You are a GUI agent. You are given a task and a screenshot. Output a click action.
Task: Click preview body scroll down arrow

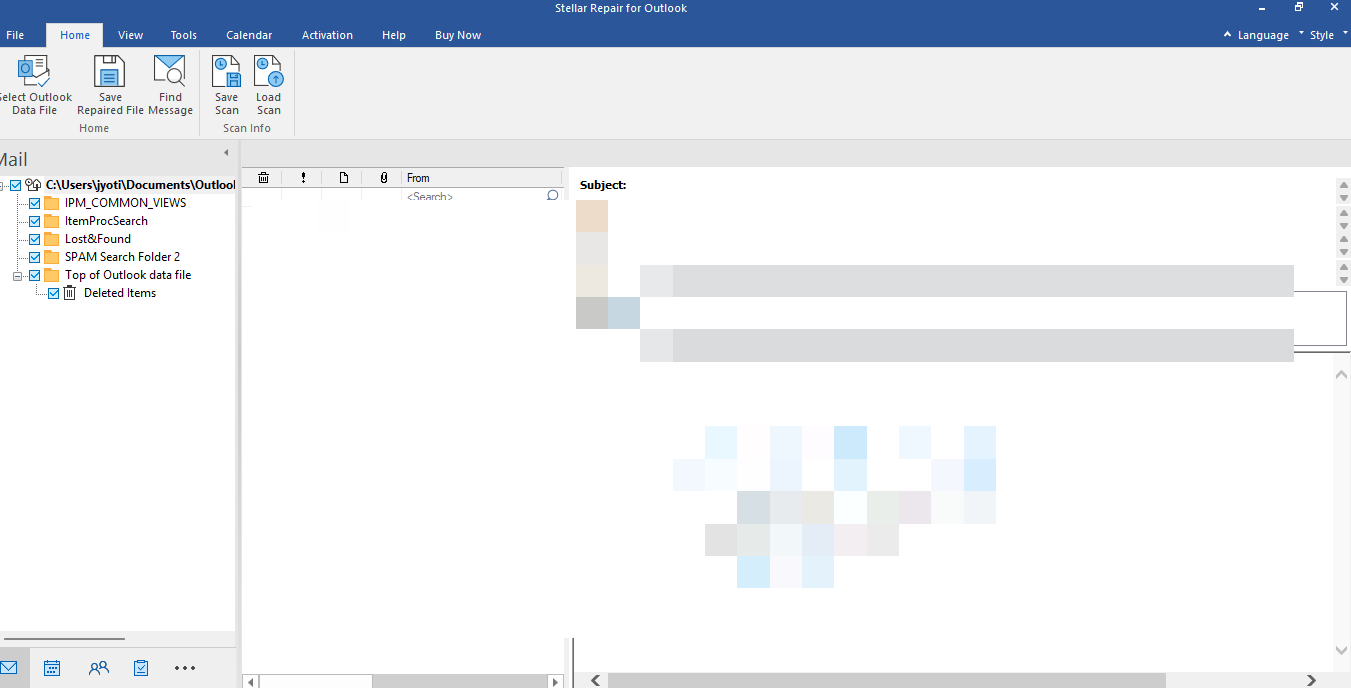click(1342, 650)
